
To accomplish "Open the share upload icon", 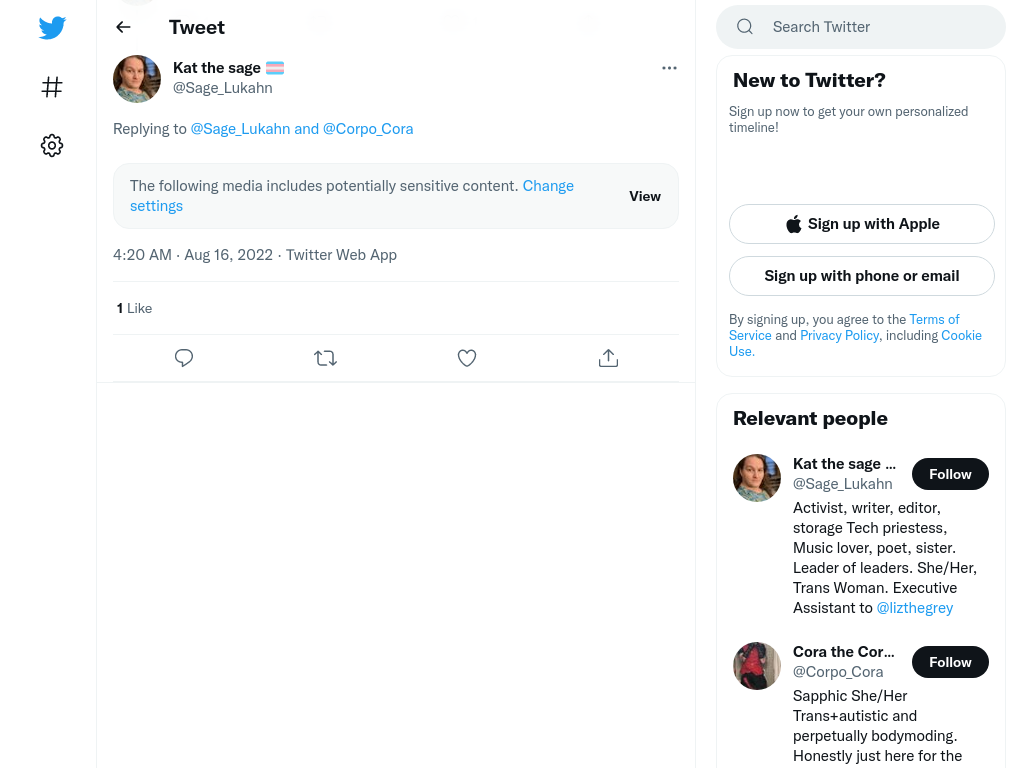I will (608, 358).
